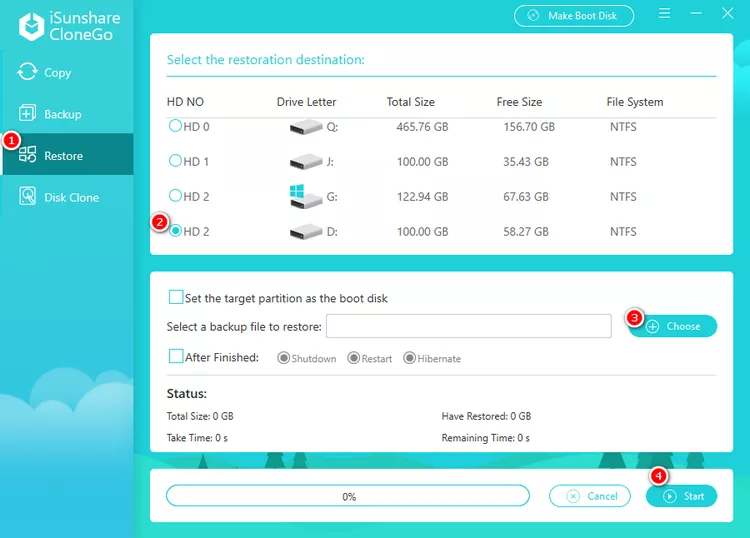Click the Windows system drive icon for G:

(x=306, y=197)
